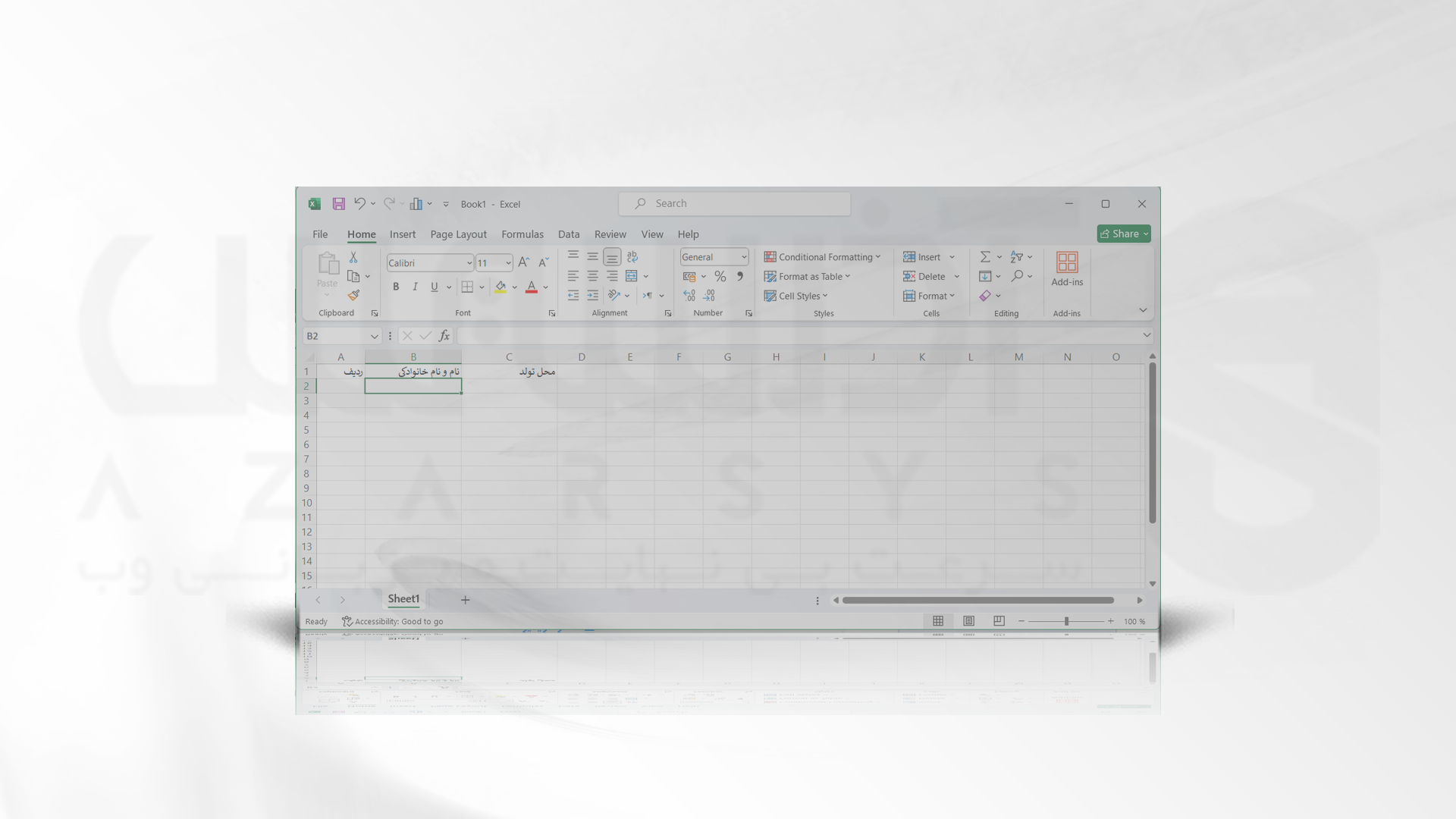
Task: Click the Redo arrow icon
Action: (389, 203)
